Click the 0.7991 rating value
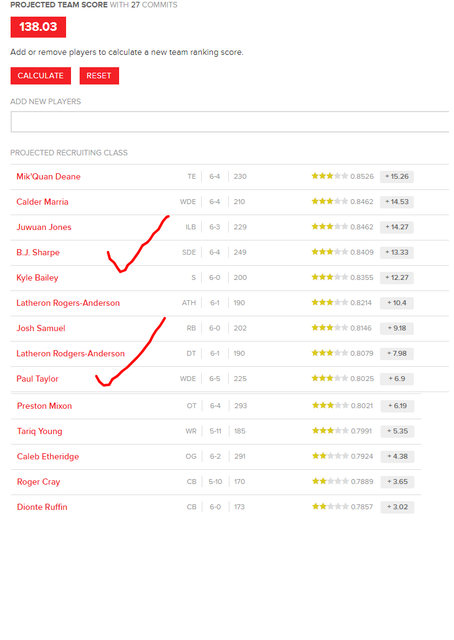The image size is (454, 640). pos(361,431)
